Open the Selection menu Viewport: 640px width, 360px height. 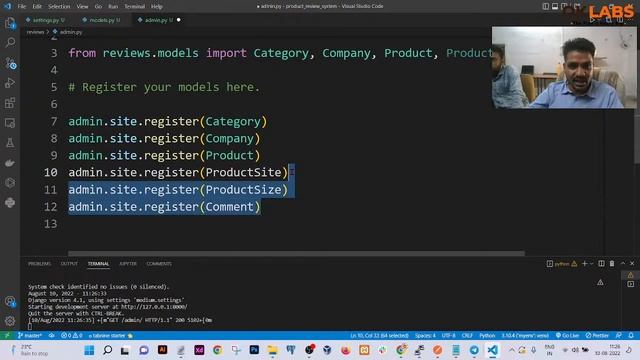click(59, 7)
